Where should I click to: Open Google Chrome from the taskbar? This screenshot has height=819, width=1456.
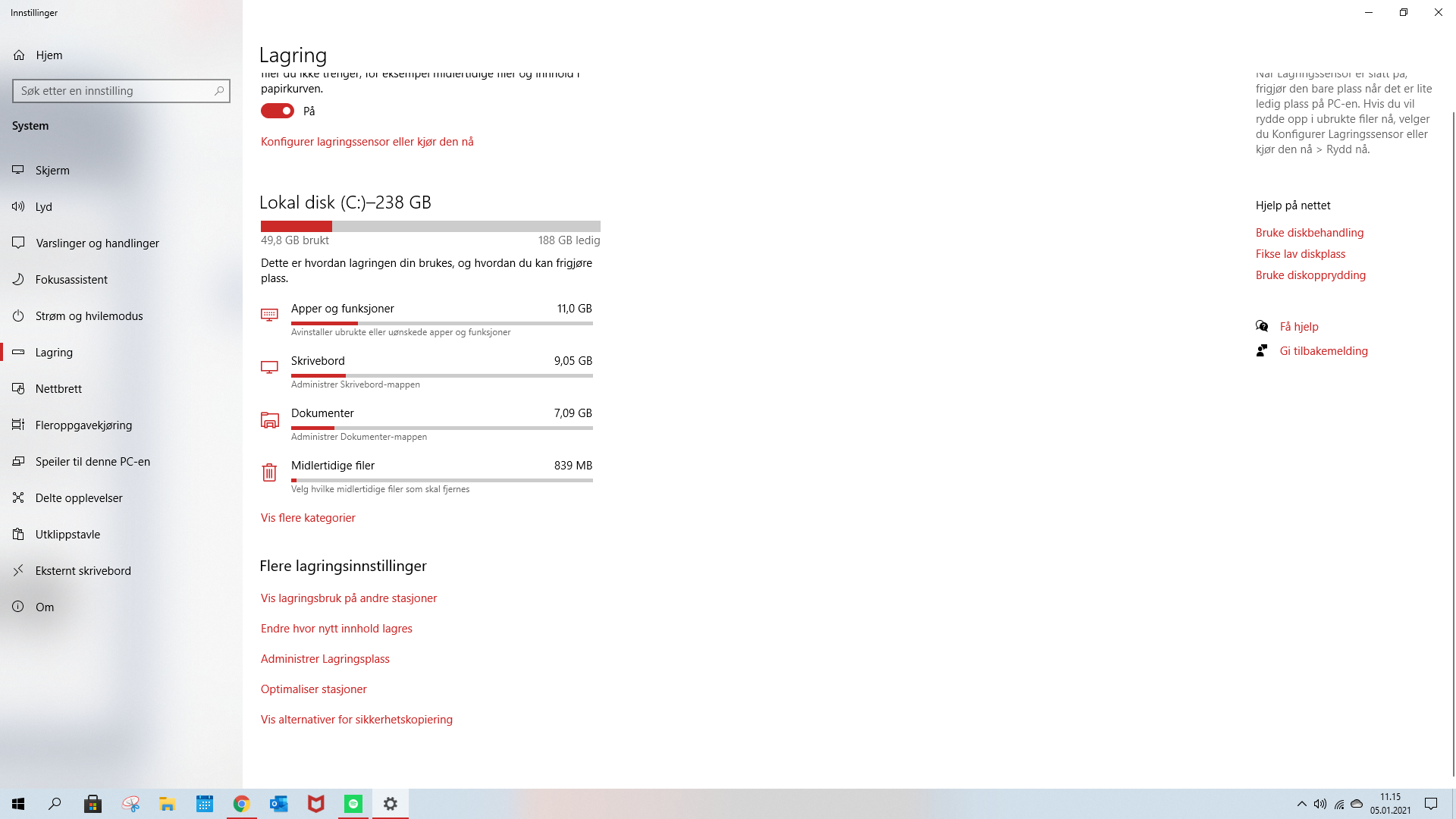coord(242,804)
